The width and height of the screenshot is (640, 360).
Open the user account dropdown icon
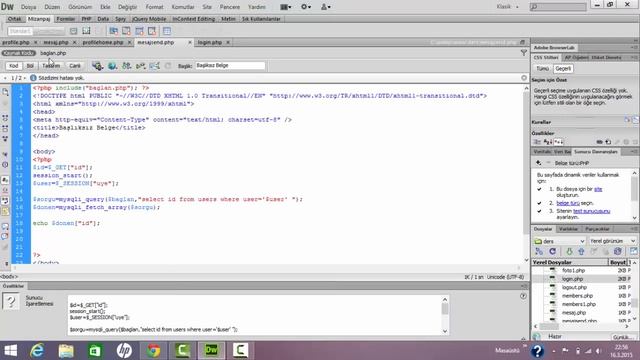(325, 7)
